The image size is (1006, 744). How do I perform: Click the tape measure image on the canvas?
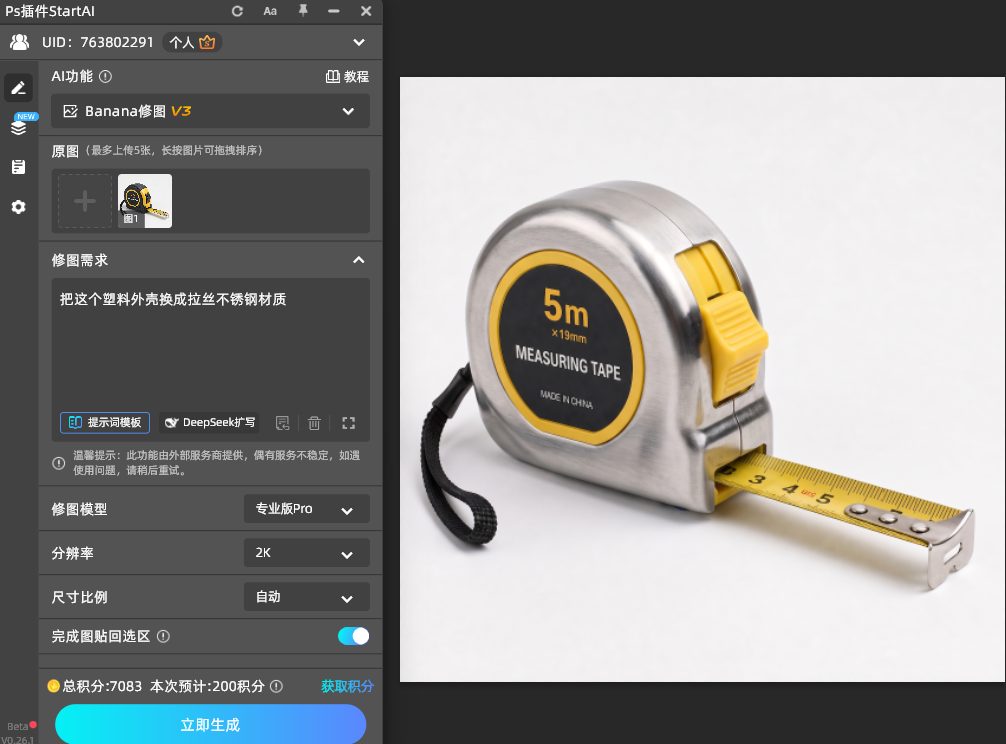pos(702,380)
